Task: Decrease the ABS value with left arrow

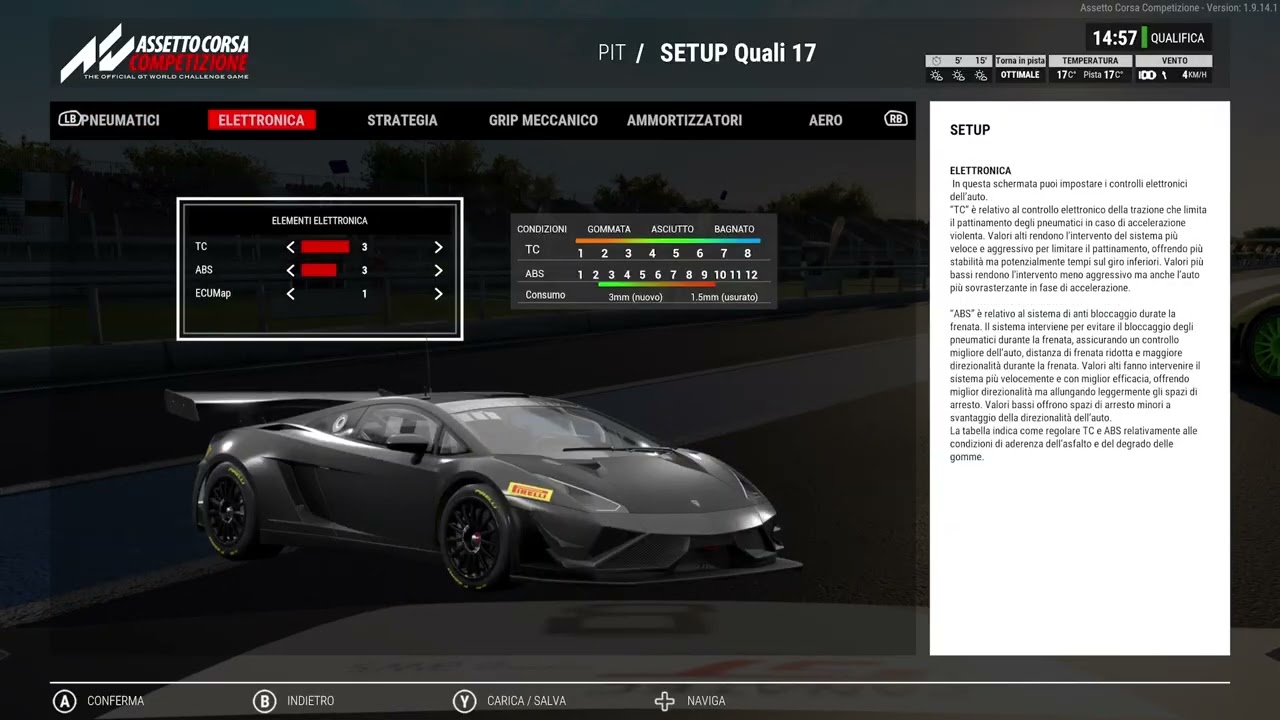Action: [291, 270]
